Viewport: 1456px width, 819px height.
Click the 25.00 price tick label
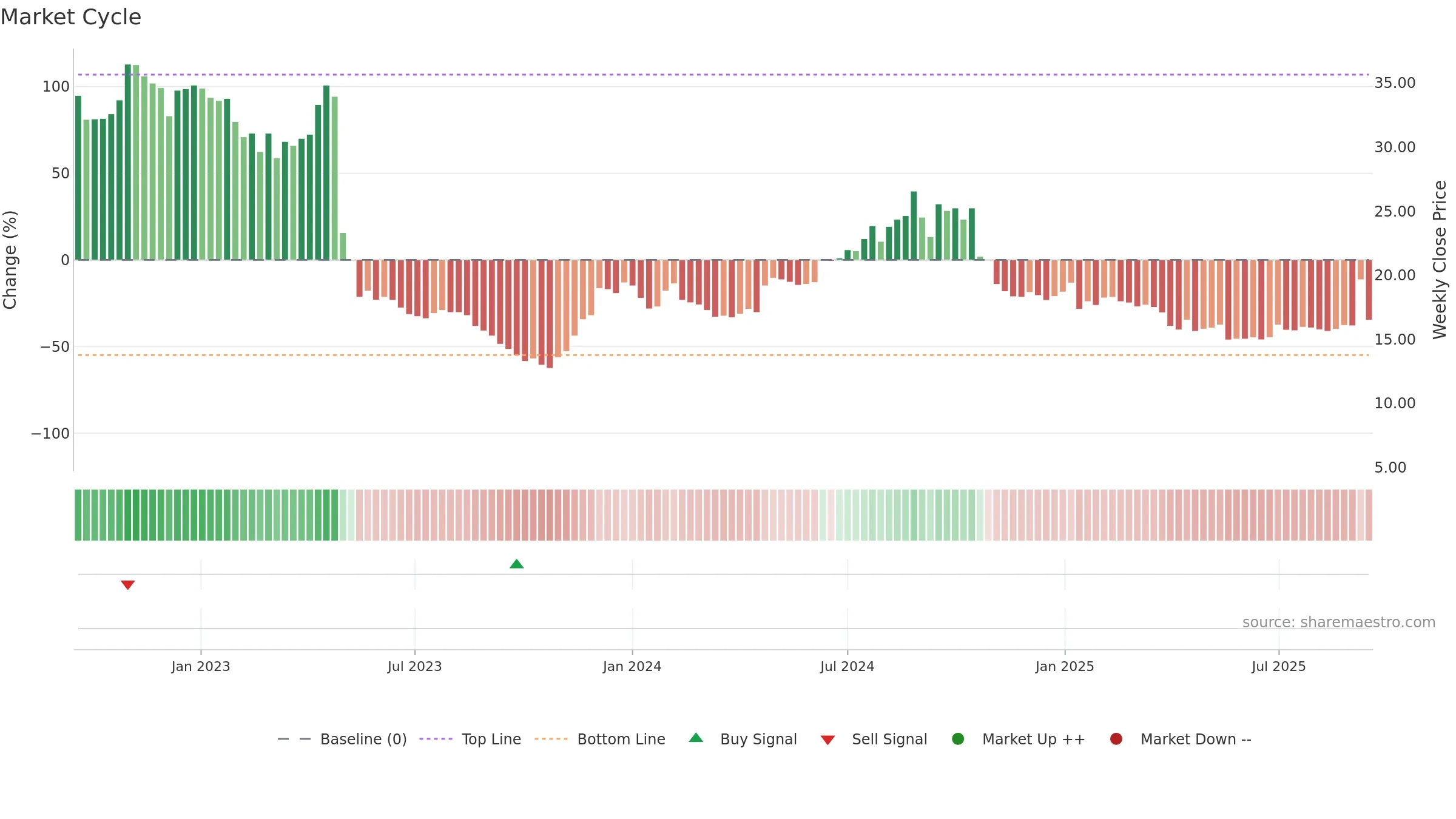[1395, 212]
